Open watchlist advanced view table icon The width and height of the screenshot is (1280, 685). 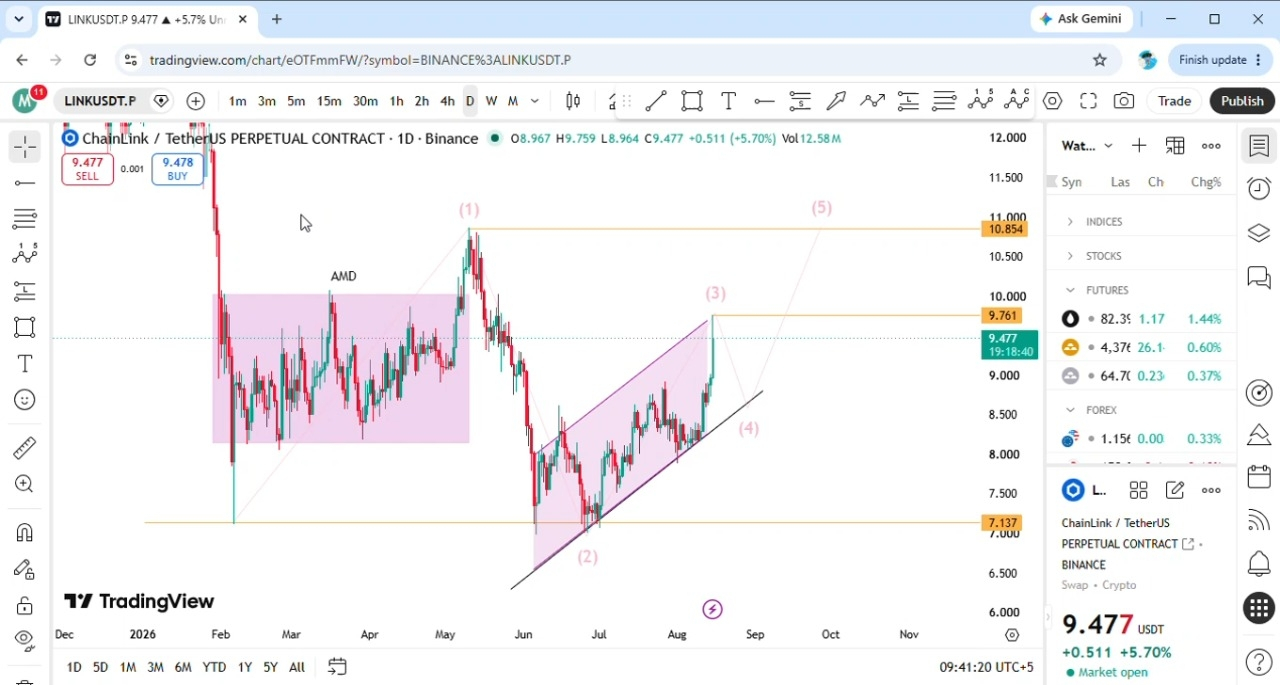[x=1175, y=146]
